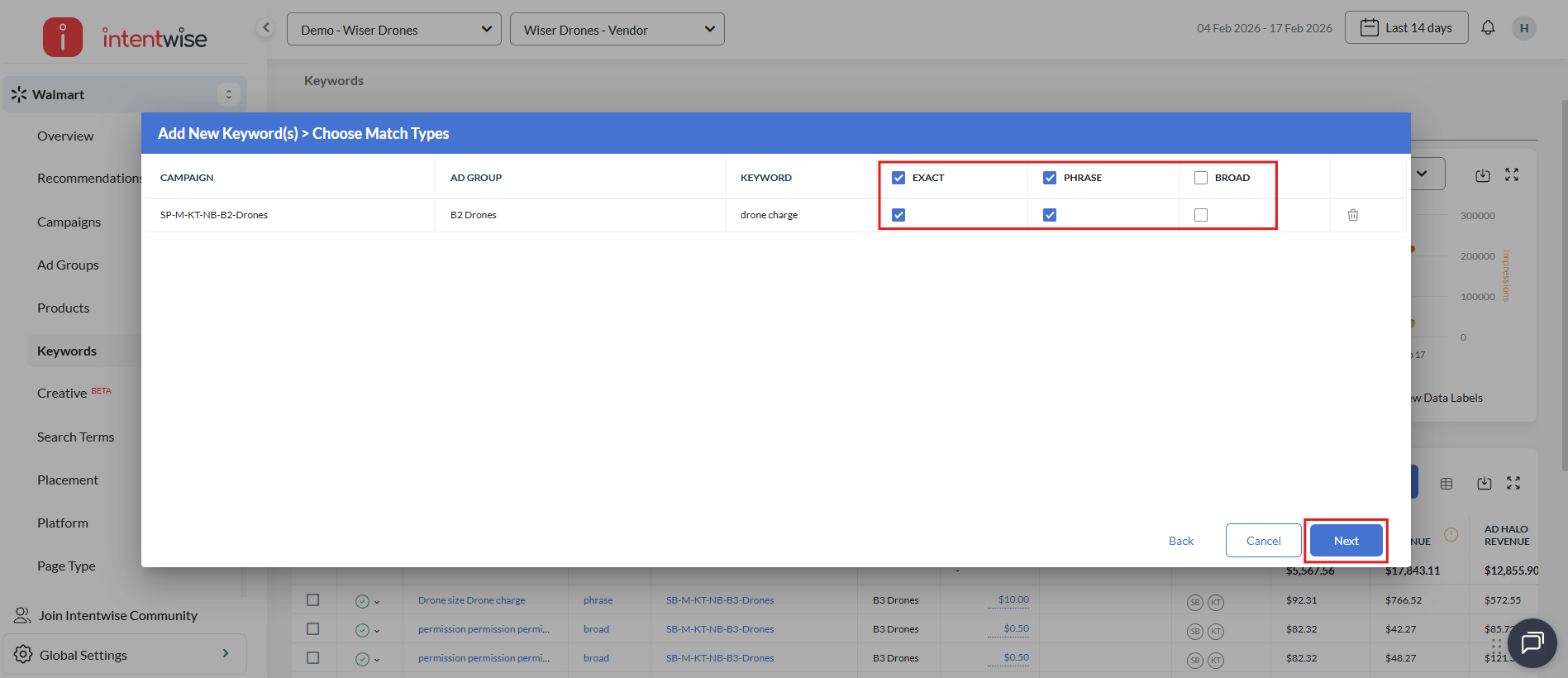
Task: Open the Walmart marketplace switcher
Action: tap(124, 94)
